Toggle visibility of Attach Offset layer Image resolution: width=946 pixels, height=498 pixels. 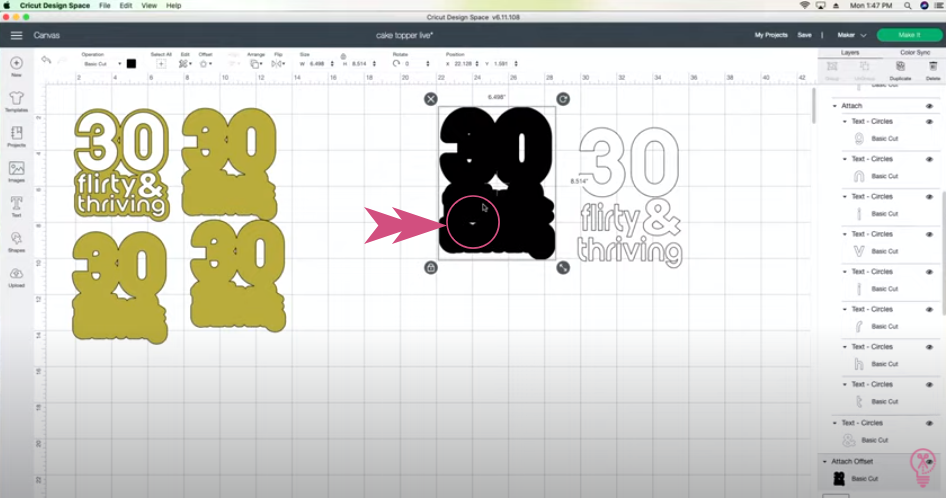pyautogui.click(x=929, y=462)
